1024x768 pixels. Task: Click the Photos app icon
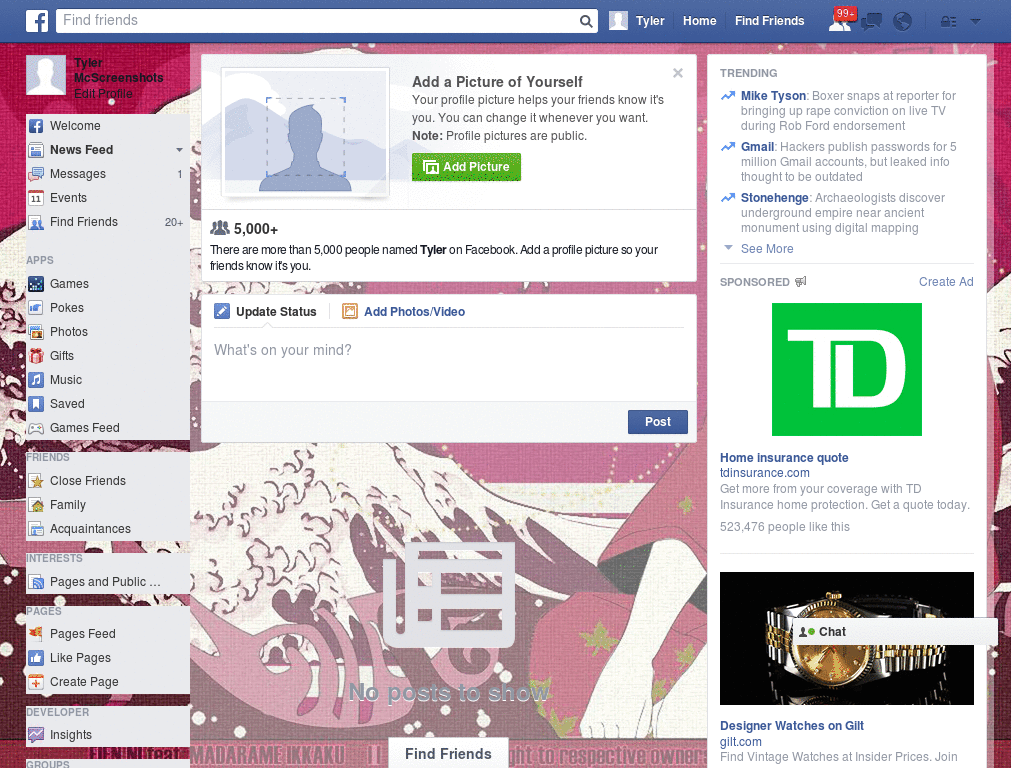coord(36,332)
